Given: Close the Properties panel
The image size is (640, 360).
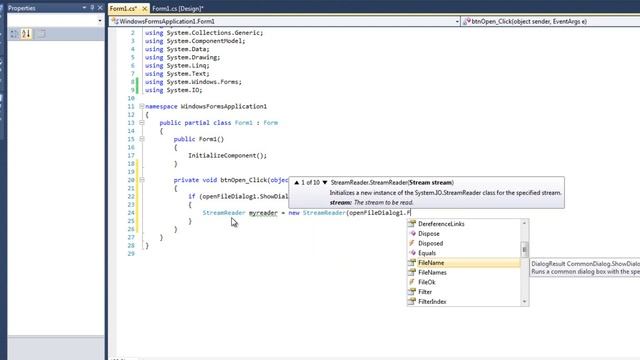Looking at the screenshot, I should tap(100, 8).
